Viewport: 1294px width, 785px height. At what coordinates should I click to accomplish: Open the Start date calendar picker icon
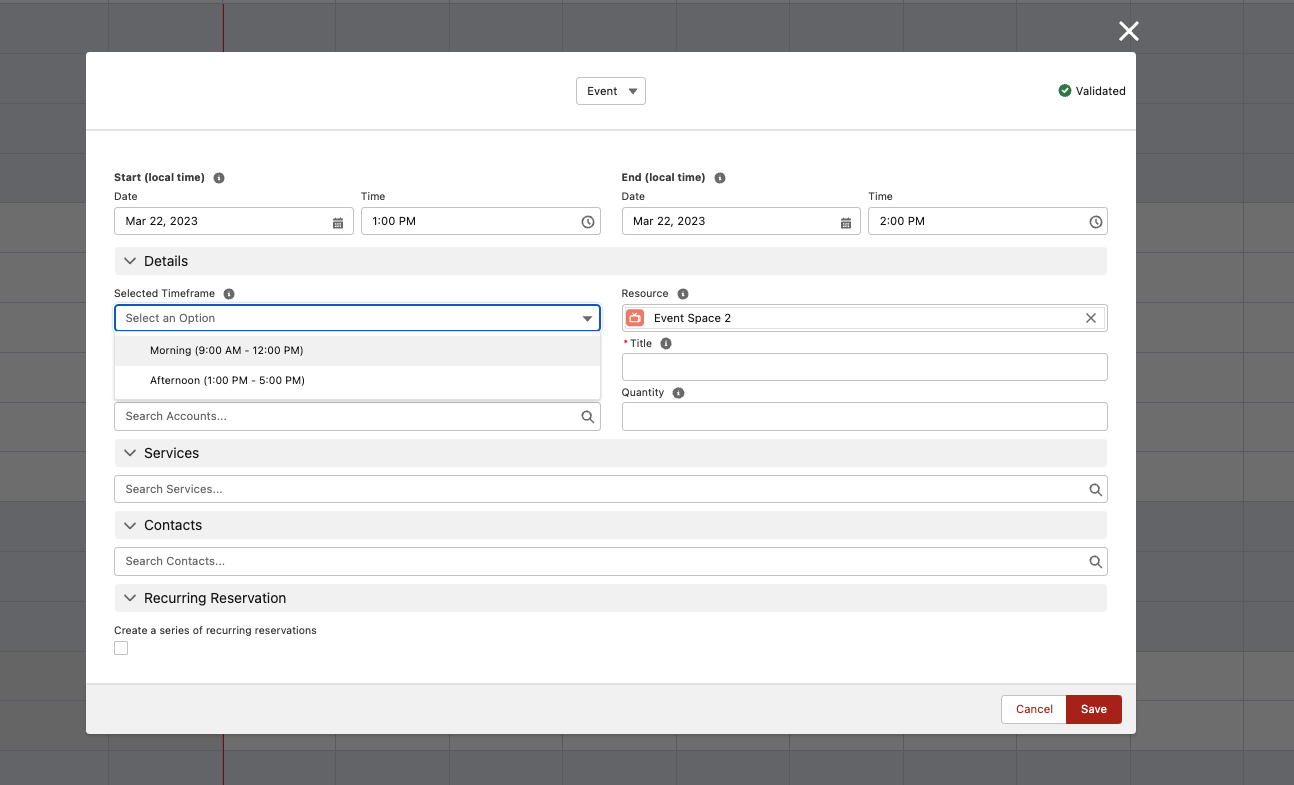coord(338,222)
